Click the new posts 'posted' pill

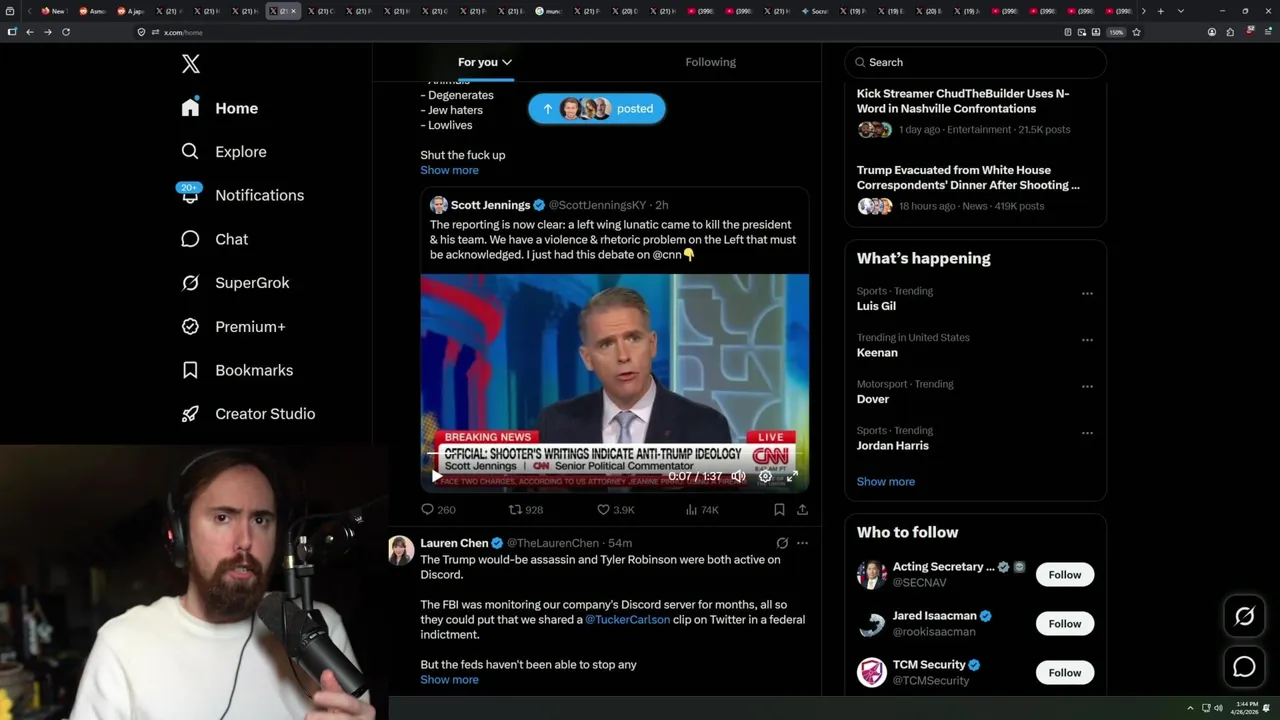click(x=597, y=109)
